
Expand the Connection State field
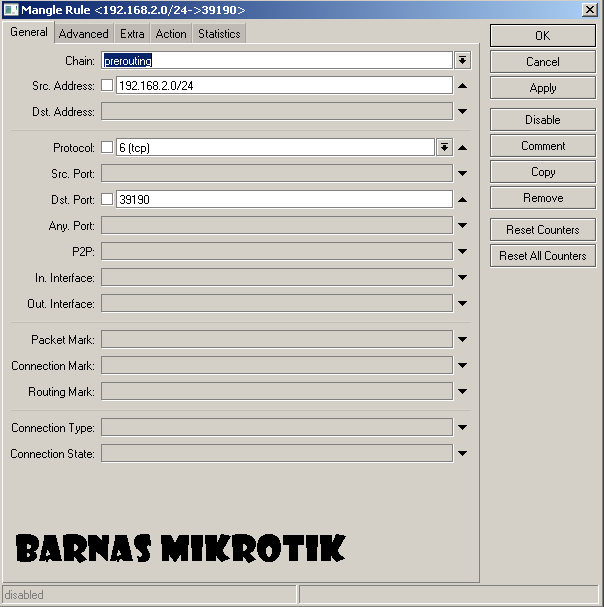(x=462, y=453)
